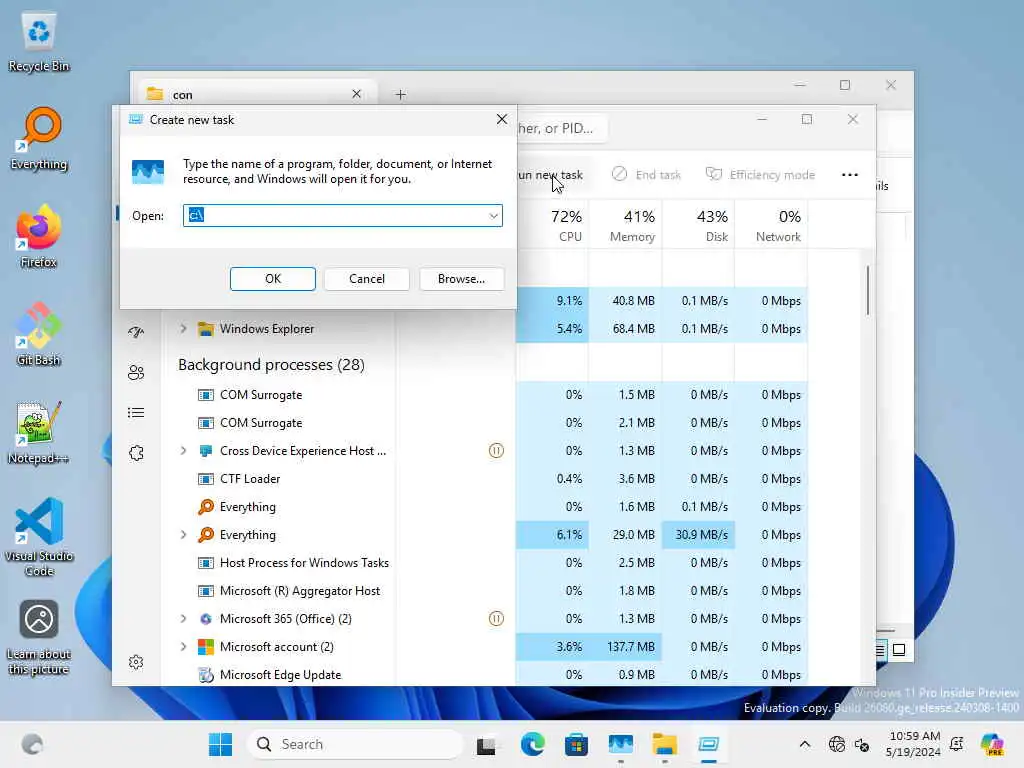Launch Visual Studio Code desktop shortcut
The width and height of the screenshot is (1024, 768).
(39, 537)
